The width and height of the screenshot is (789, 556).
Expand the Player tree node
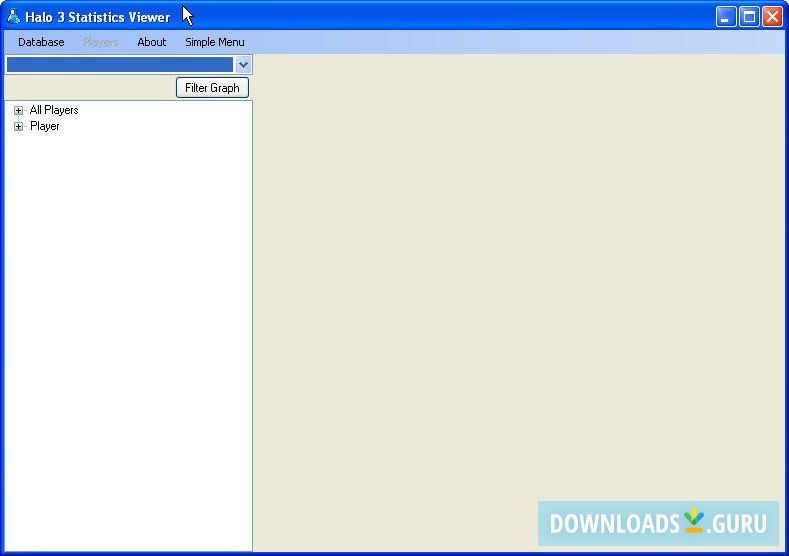tap(19, 126)
